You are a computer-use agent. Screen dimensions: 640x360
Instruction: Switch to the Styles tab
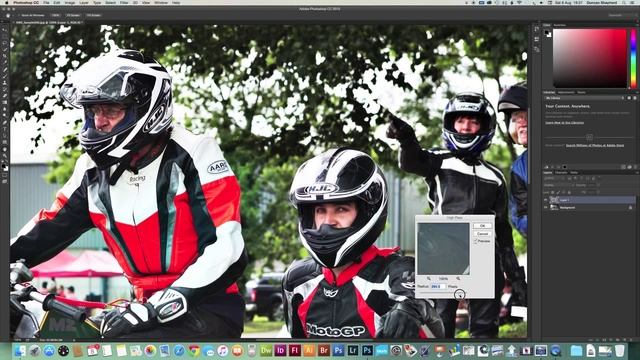point(581,93)
